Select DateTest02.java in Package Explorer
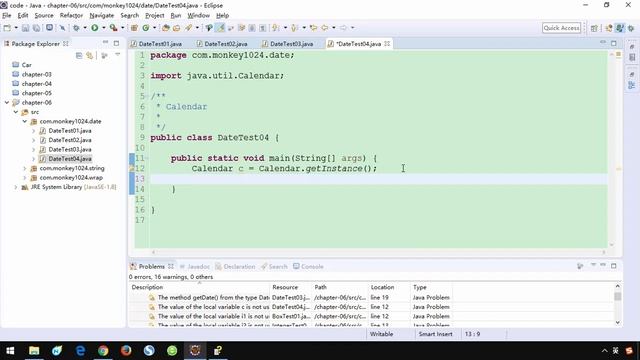 pyautogui.click(x=70, y=140)
